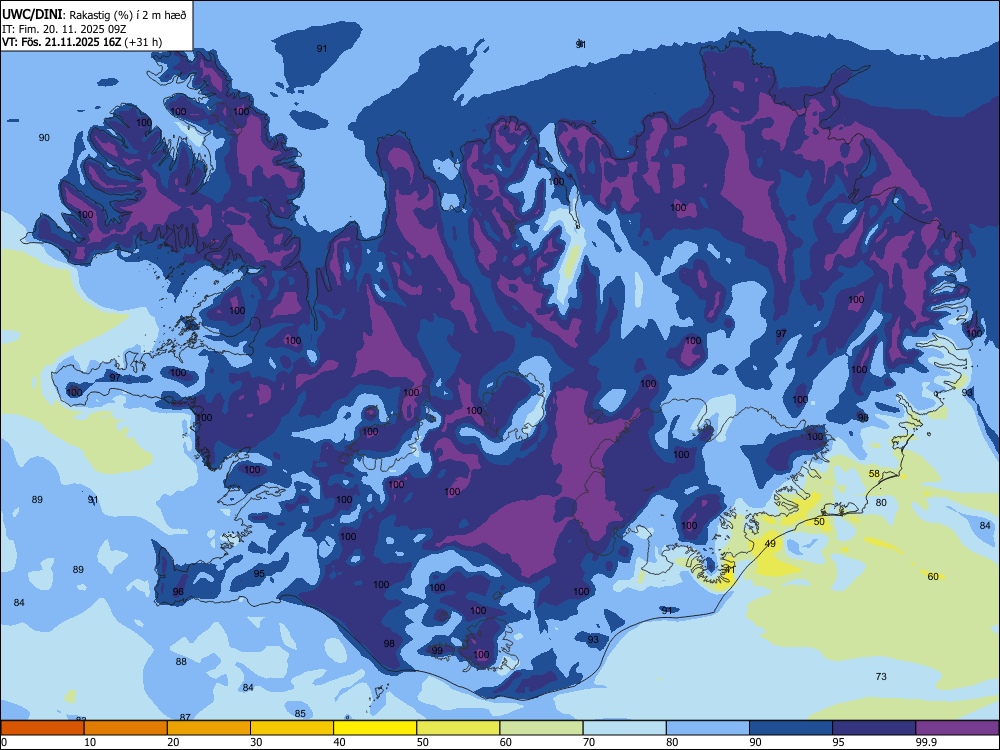Click the dark orange 0–10 legend swatch

(42, 728)
